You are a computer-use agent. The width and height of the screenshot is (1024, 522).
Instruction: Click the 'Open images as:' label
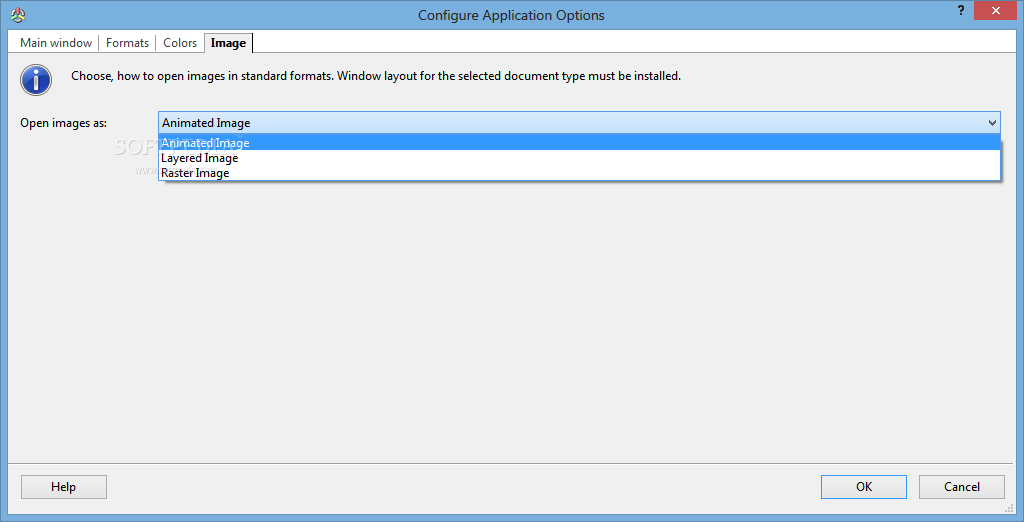[63, 123]
